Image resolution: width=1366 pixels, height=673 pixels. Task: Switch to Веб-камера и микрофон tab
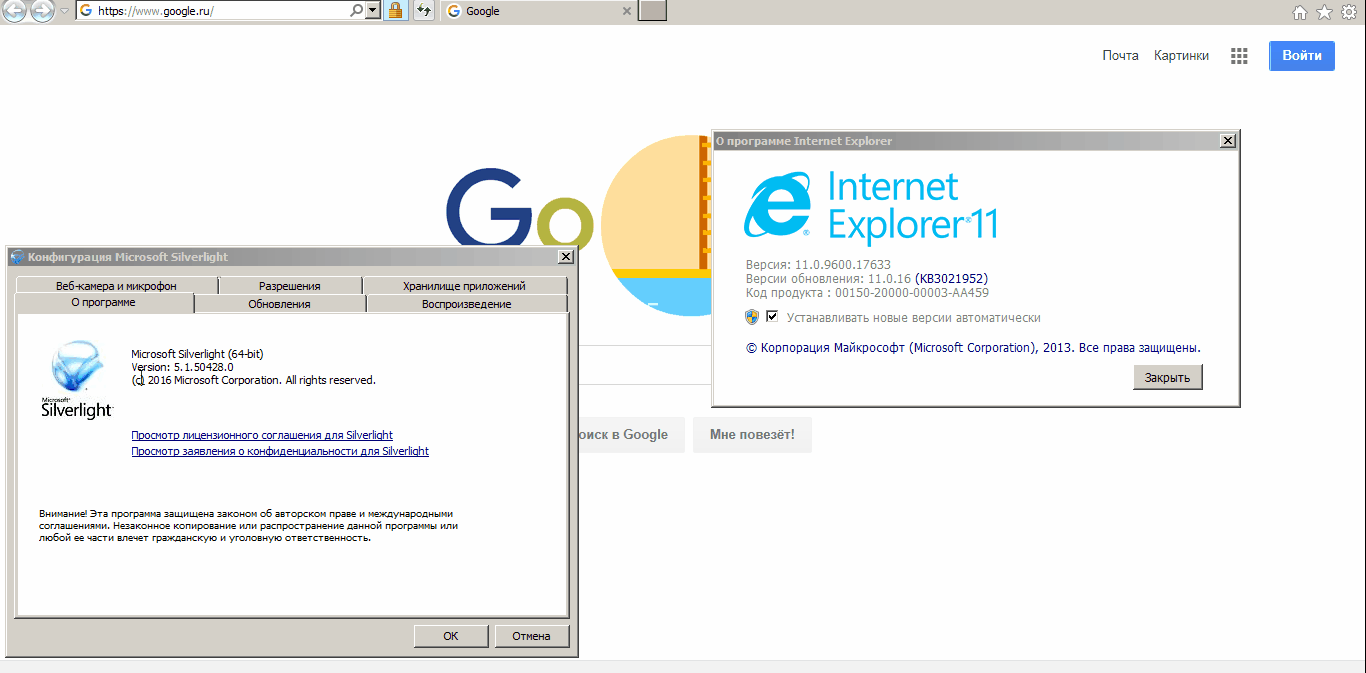pyautogui.click(x=116, y=286)
